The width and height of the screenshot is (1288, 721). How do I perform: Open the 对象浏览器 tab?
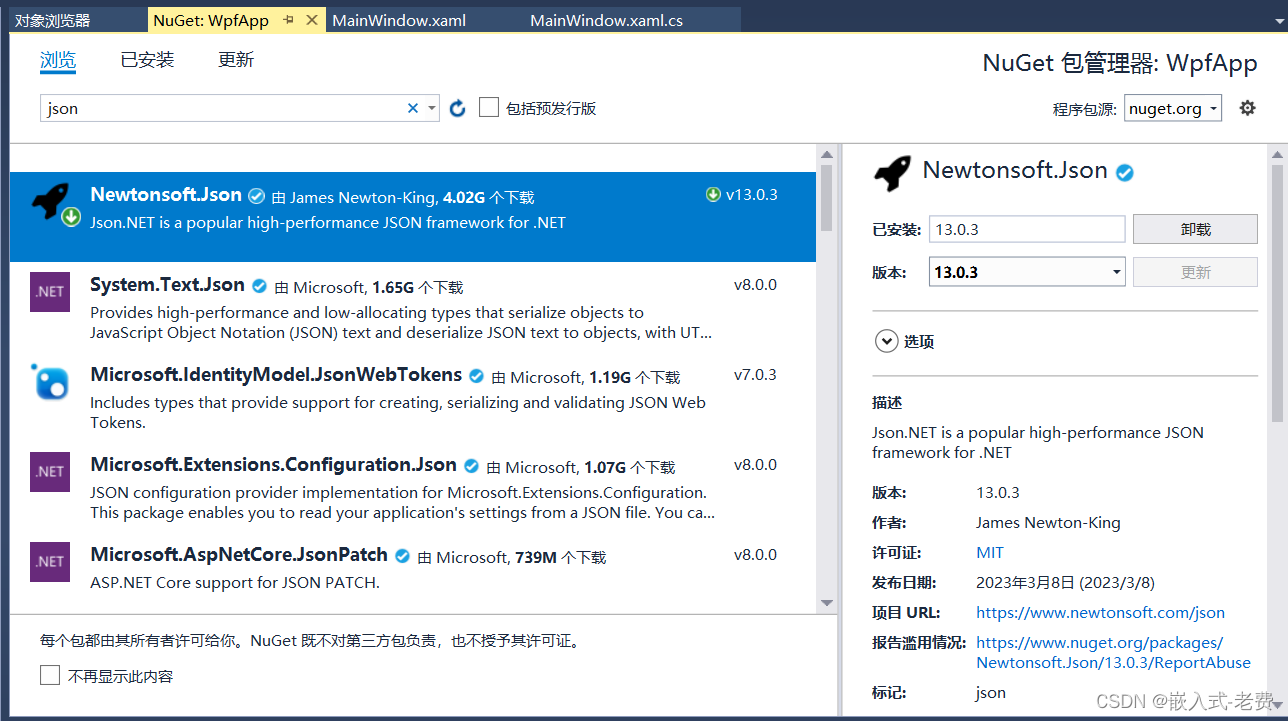(52, 20)
